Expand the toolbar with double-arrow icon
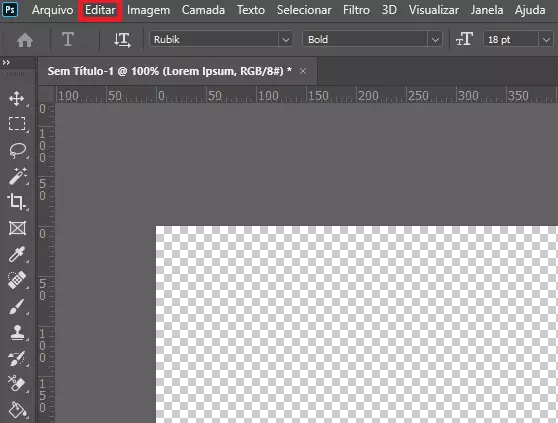558x423 pixels. coord(6,63)
